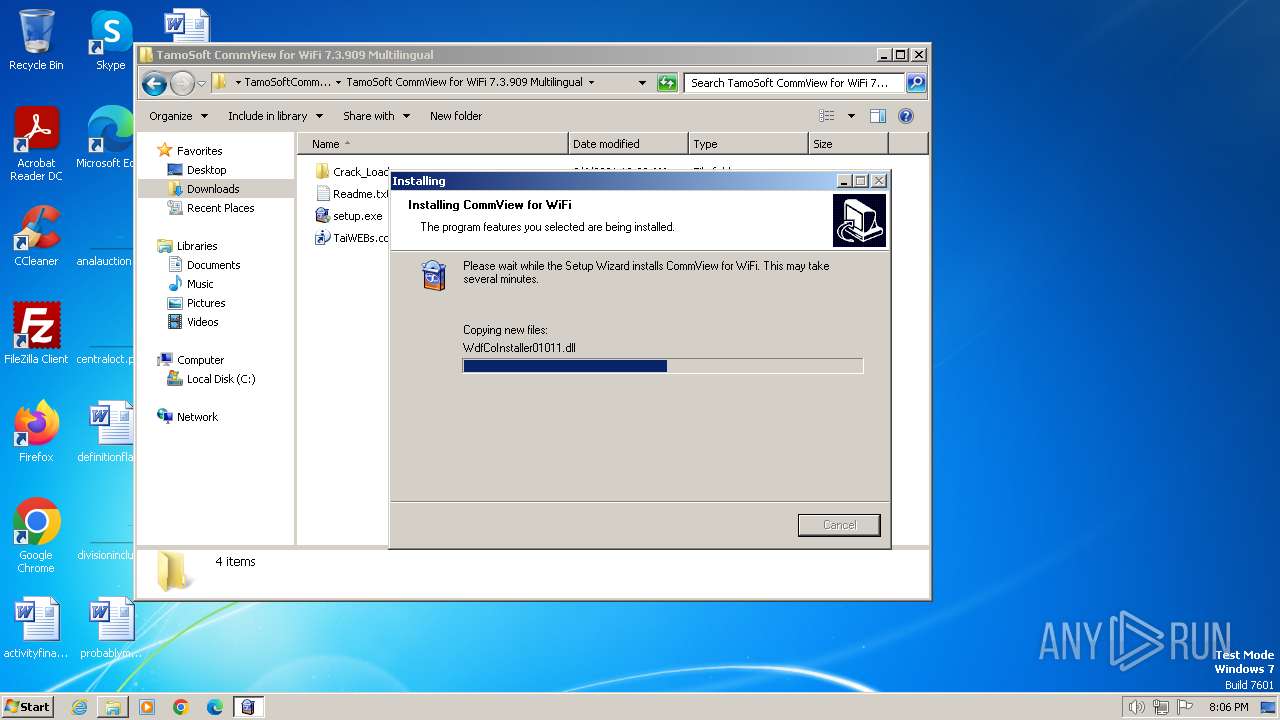This screenshot has height=720, width=1280.
Task: Open Edge from the taskbar
Action: pyautogui.click(x=215, y=707)
